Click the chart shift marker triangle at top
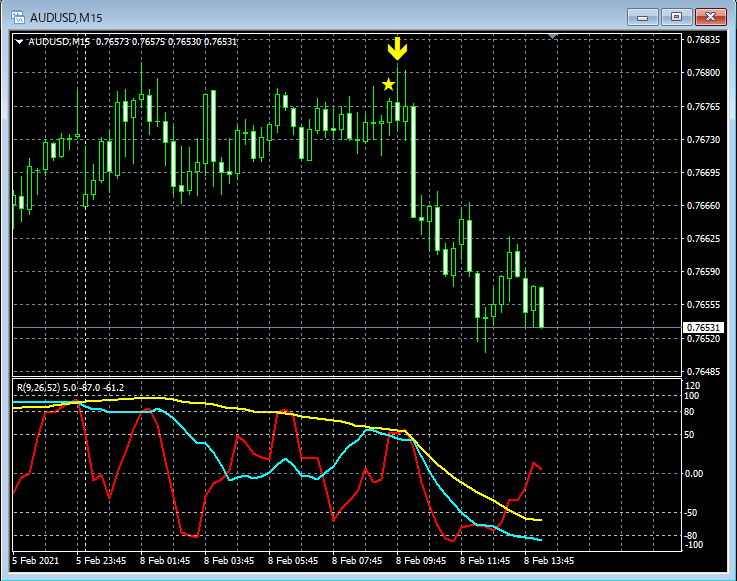This screenshot has width=737, height=581. tap(553, 36)
